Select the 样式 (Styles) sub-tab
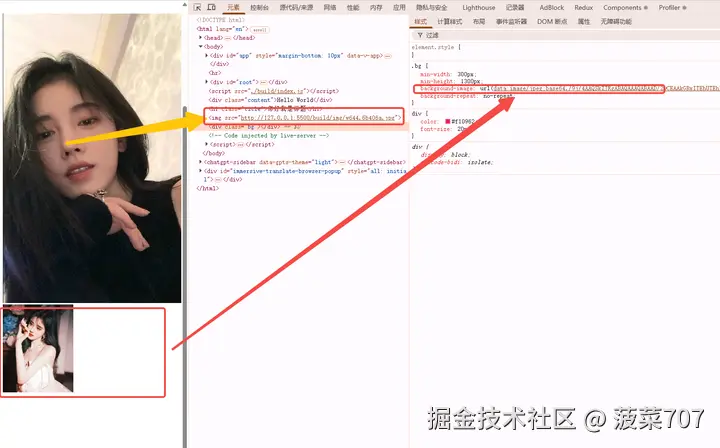This screenshot has width=720, height=448. [x=420, y=22]
